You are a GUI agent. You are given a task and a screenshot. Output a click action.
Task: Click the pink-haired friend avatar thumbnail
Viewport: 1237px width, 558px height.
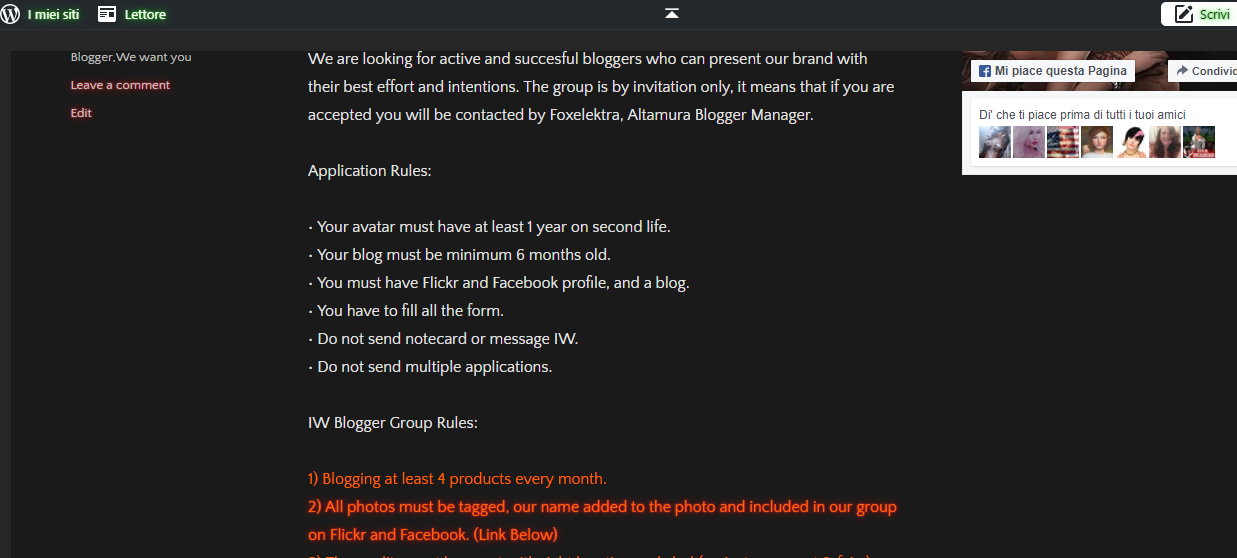(x=1029, y=142)
